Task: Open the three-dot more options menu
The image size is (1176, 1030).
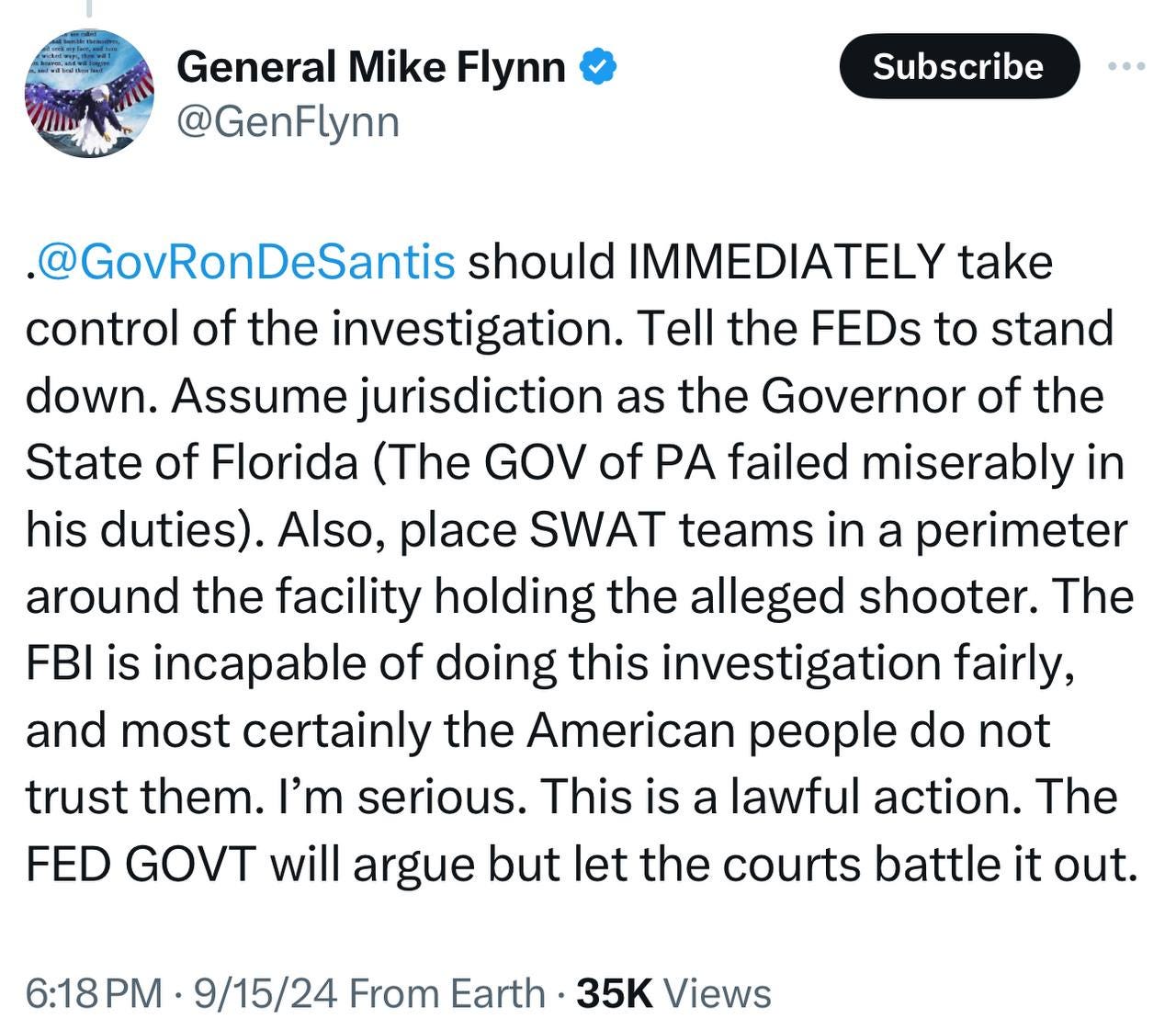Action: point(1127,66)
